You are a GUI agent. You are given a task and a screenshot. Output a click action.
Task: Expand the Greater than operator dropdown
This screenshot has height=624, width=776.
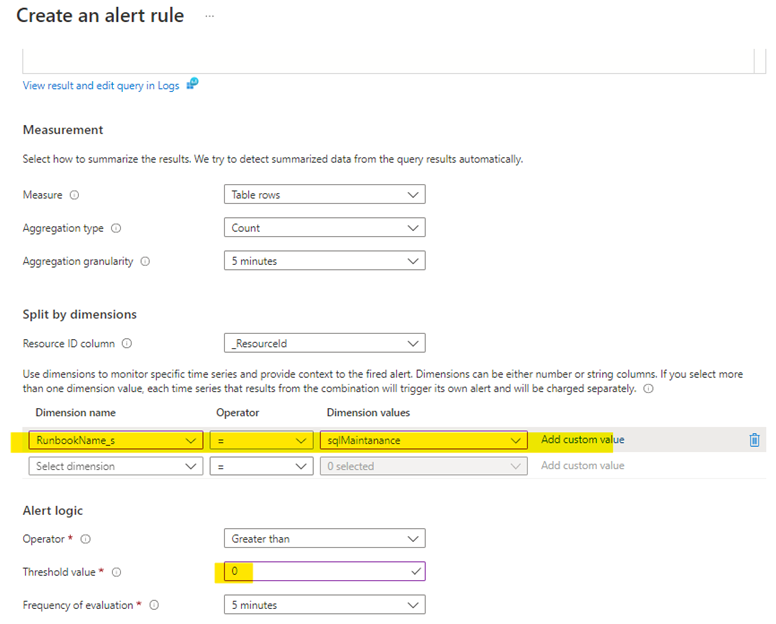[324, 539]
